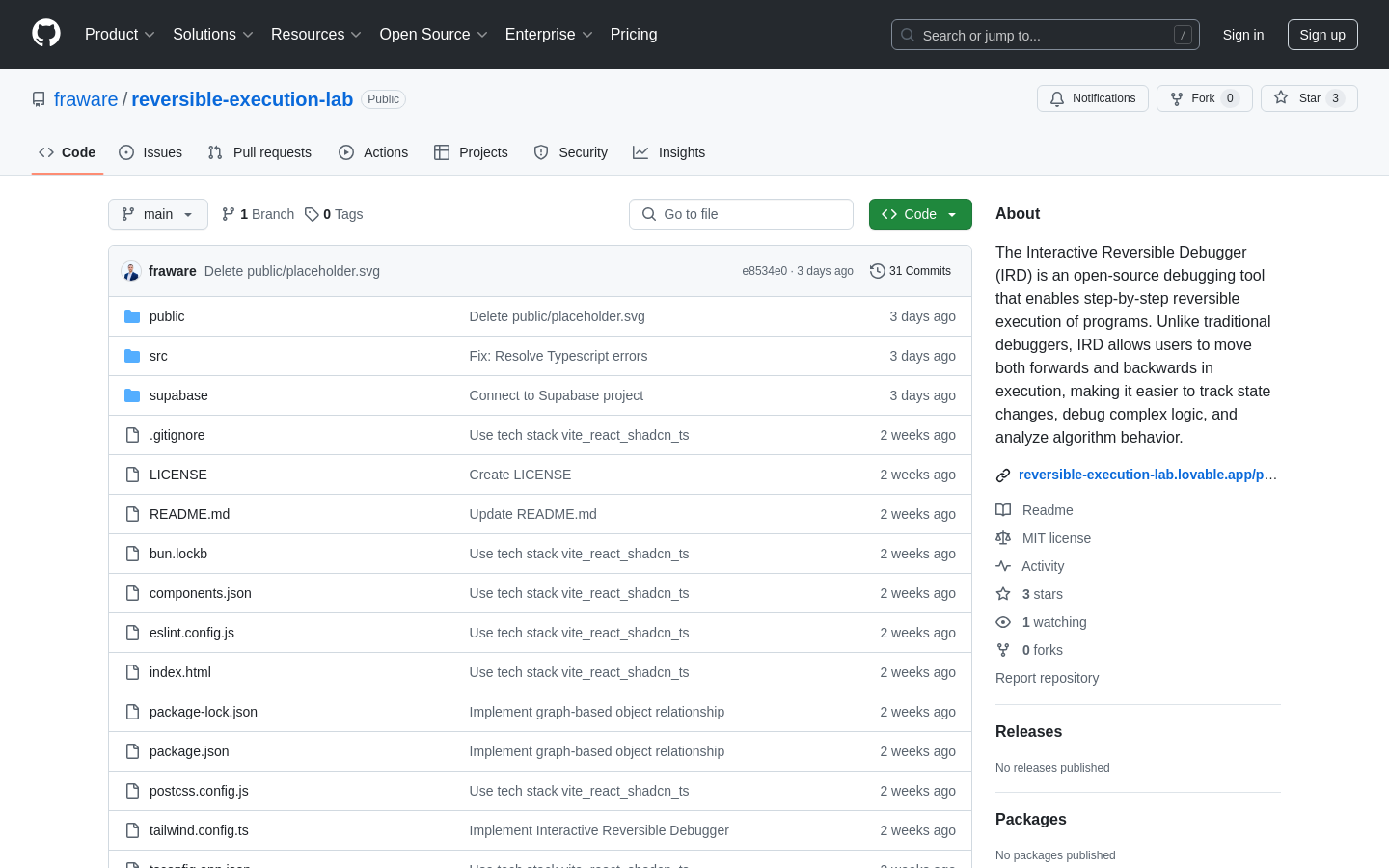Focus the Go to file field
This screenshot has height=868, width=1389.
click(741, 214)
